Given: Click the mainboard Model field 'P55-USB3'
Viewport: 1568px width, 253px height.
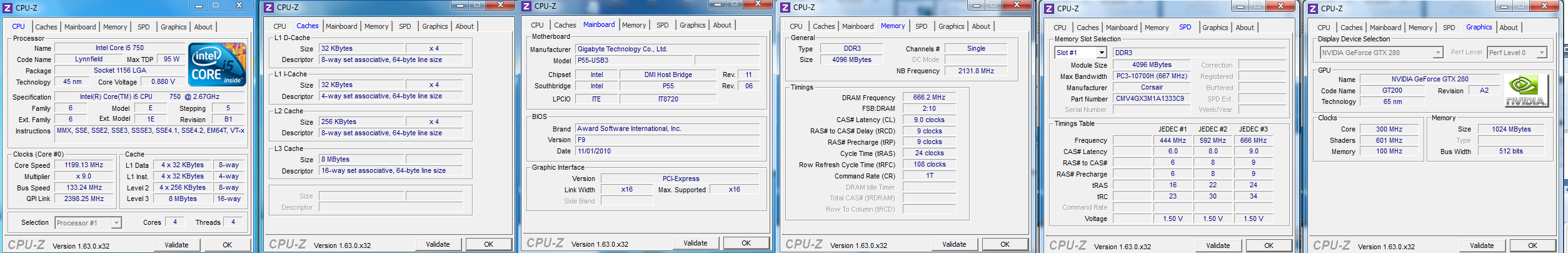Looking at the screenshot, I should click(634, 61).
